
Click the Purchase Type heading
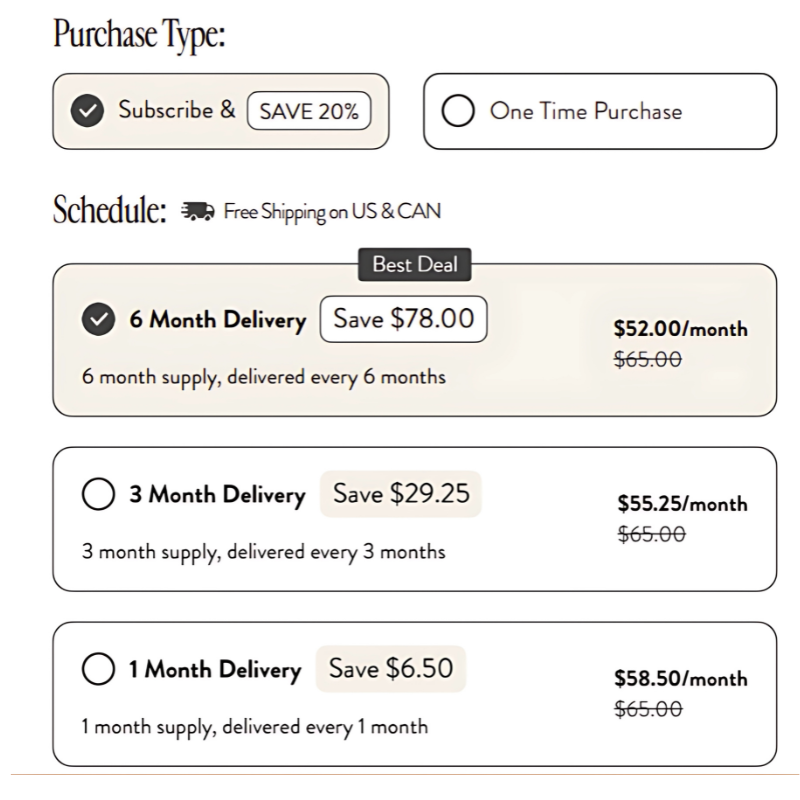pyautogui.click(x=140, y=37)
